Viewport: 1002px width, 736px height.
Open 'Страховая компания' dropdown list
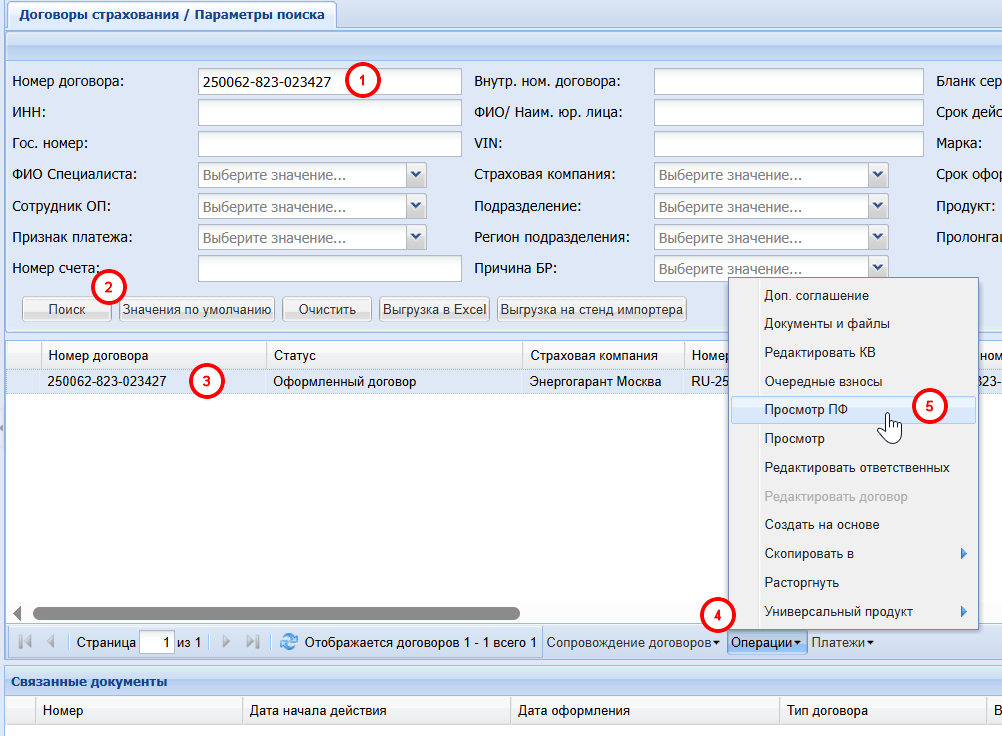[878, 175]
